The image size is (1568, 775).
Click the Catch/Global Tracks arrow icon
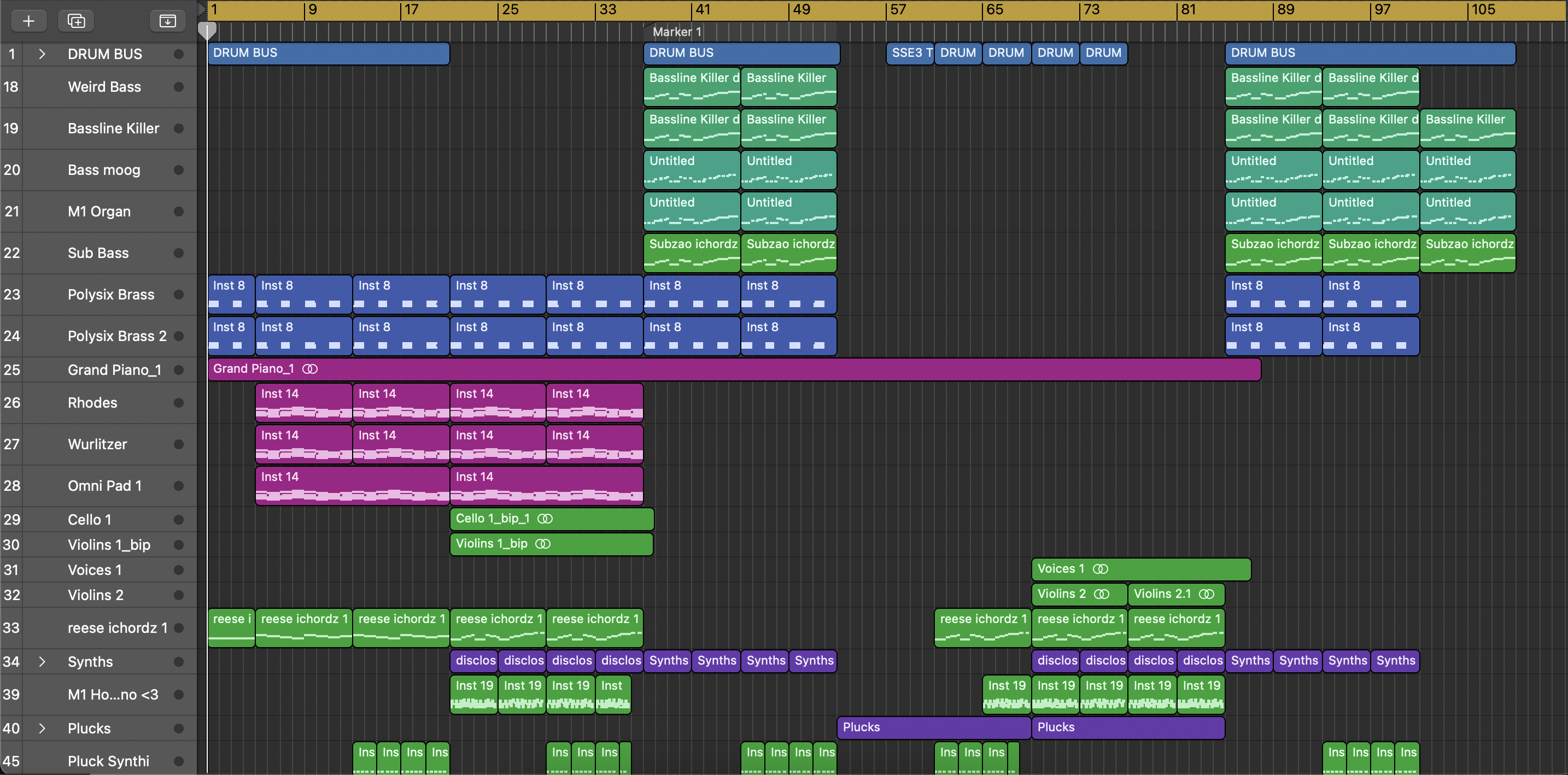[x=167, y=21]
